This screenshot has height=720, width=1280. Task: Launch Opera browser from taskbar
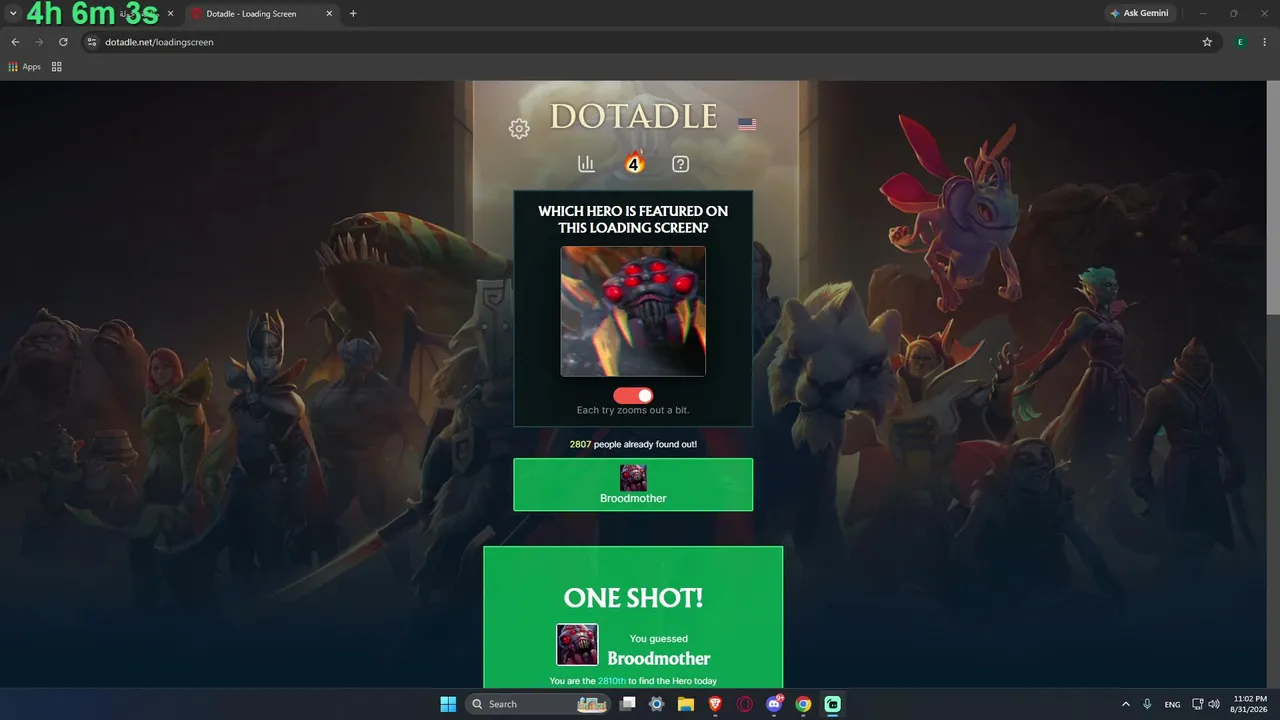pos(745,704)
